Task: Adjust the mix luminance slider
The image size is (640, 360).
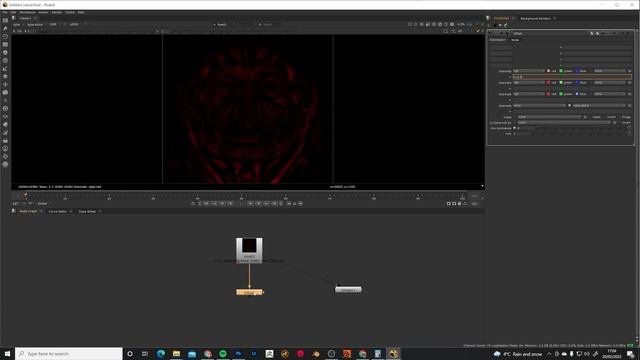Action: click(x=580, y=128)
